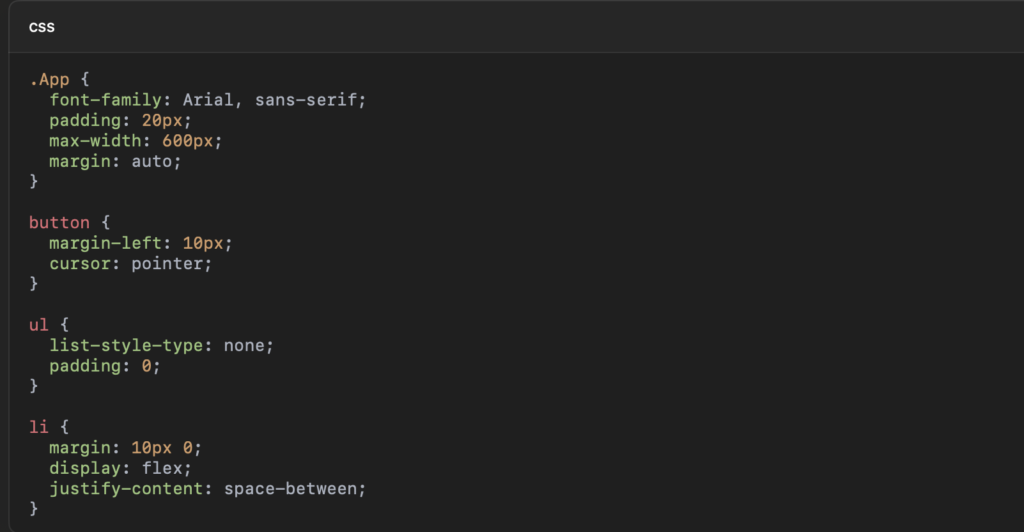
Task: Click the css language label
Action: point(41,27)
